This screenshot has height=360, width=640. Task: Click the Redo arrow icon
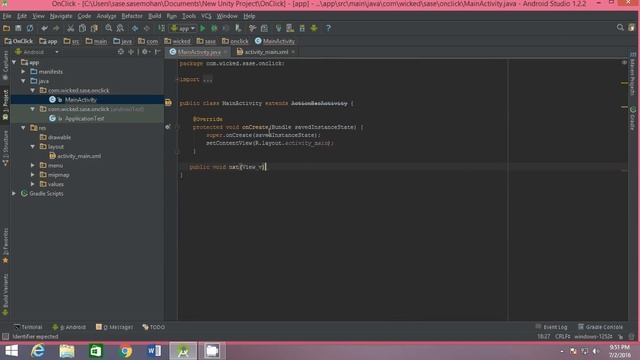56,28
